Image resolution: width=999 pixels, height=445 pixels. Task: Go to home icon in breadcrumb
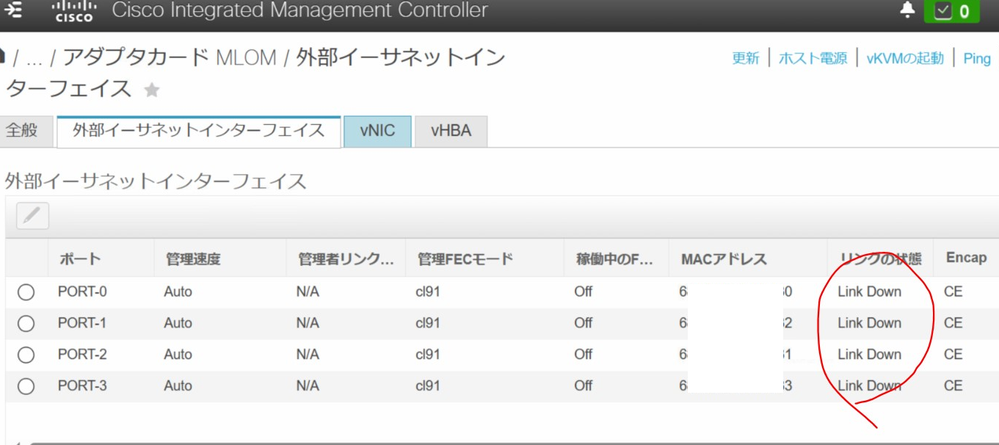coord(3,57)
